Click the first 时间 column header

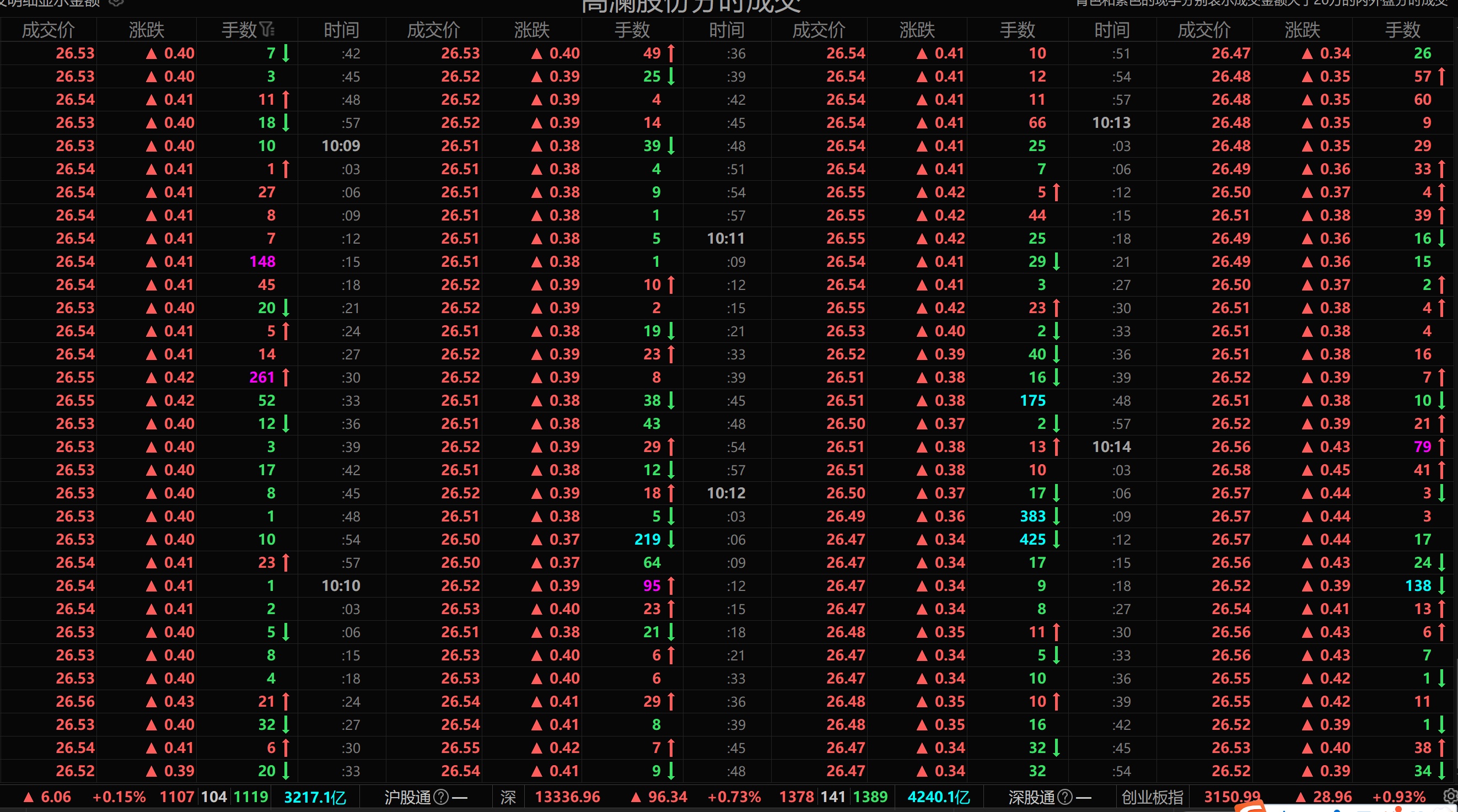pos(341,29)
